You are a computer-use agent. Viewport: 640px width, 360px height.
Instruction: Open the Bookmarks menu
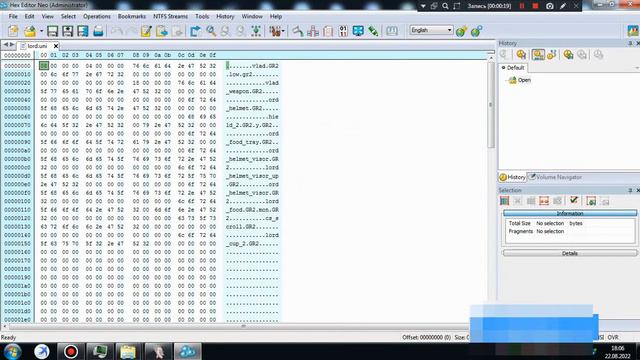[x=132, y=16]
